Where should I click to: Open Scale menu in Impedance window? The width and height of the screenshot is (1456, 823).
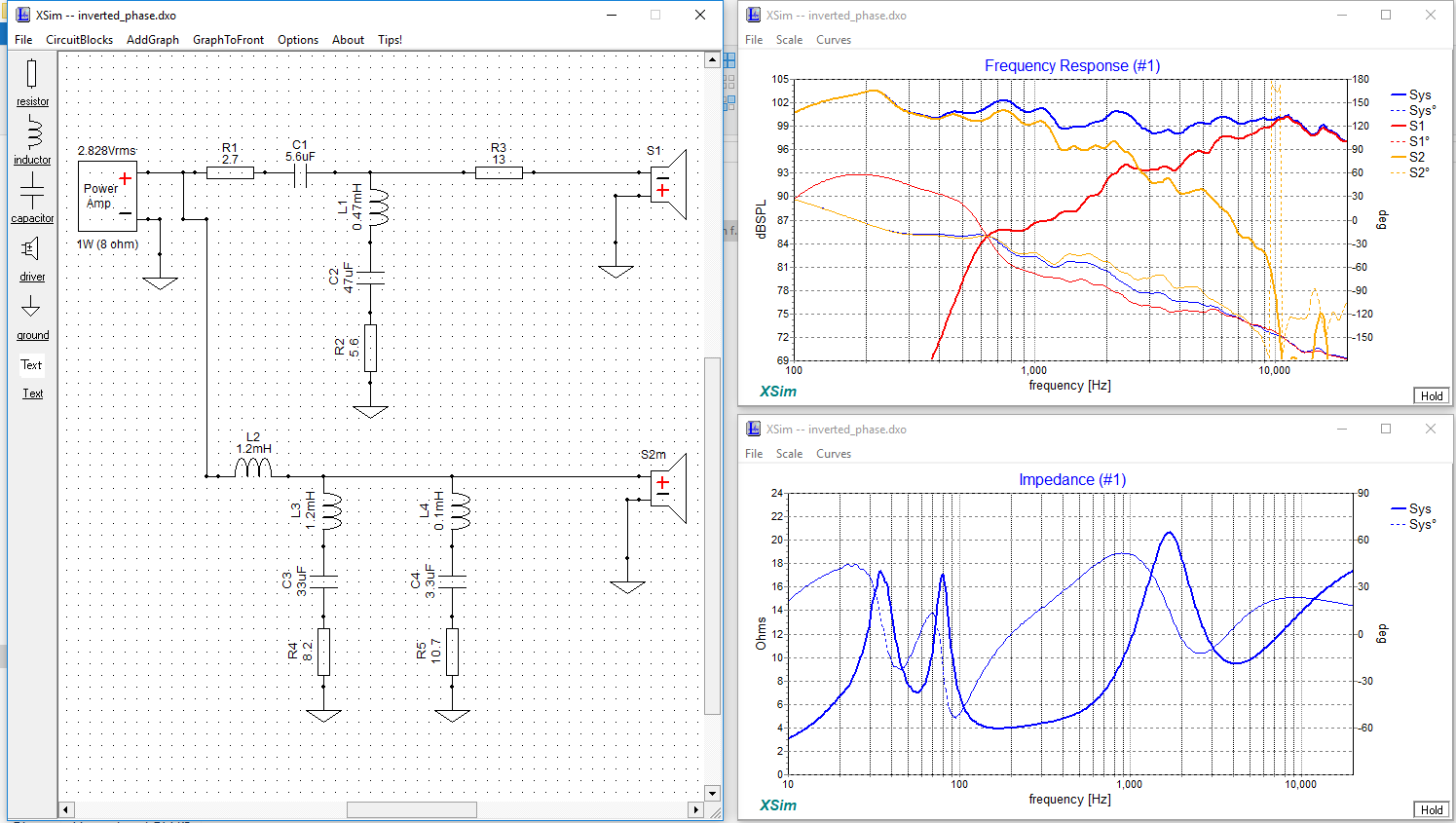[789, 454]
